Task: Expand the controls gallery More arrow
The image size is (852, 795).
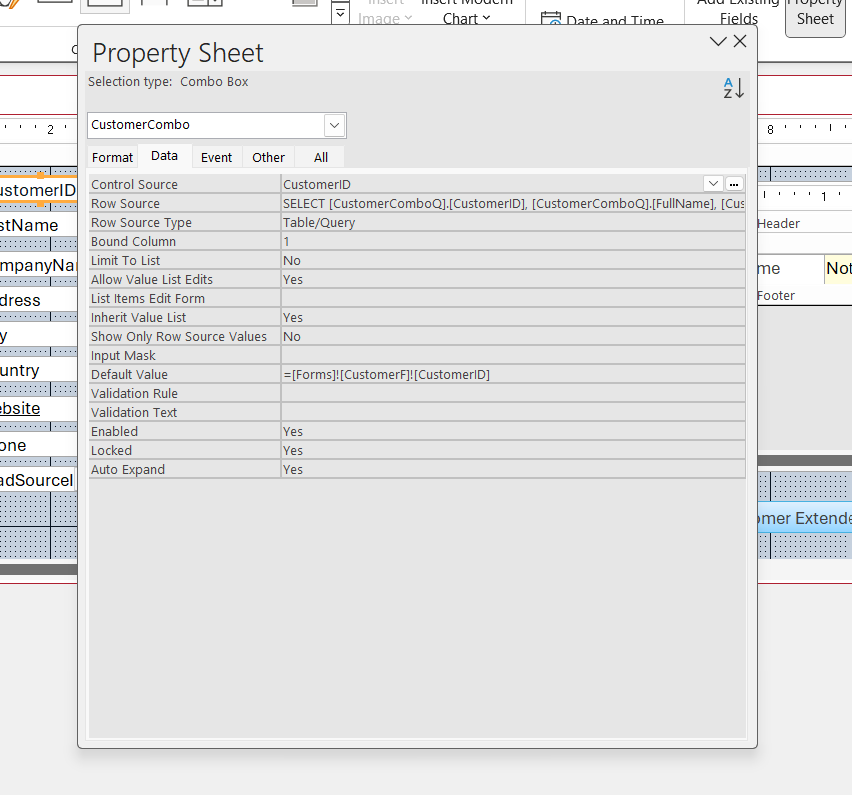Action: [x=341, y=14]
